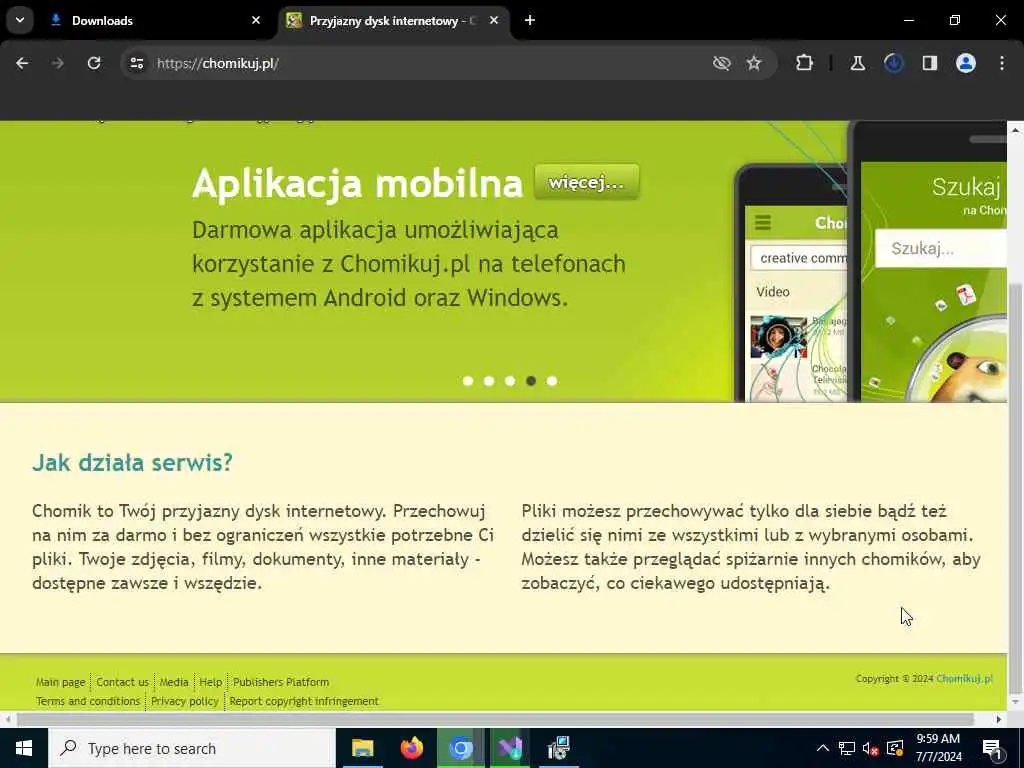Open Terms and conditions link
Viewport: 1024px width, 768px height.
88,701
